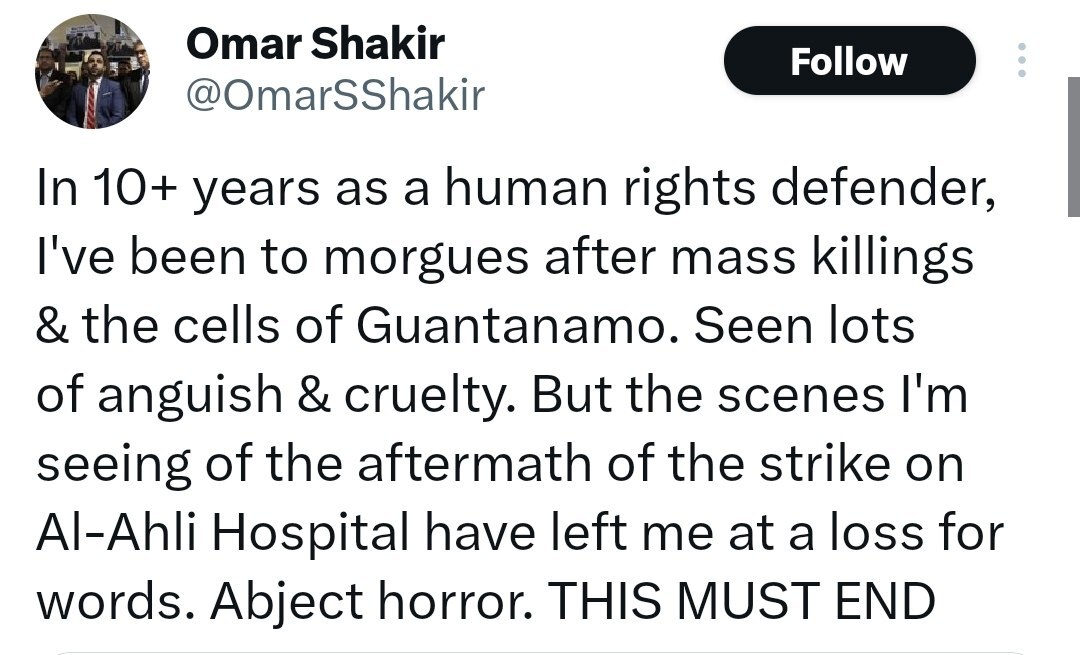
Task: Click 'aftermath of the strike' text
Action: (612, 463)
